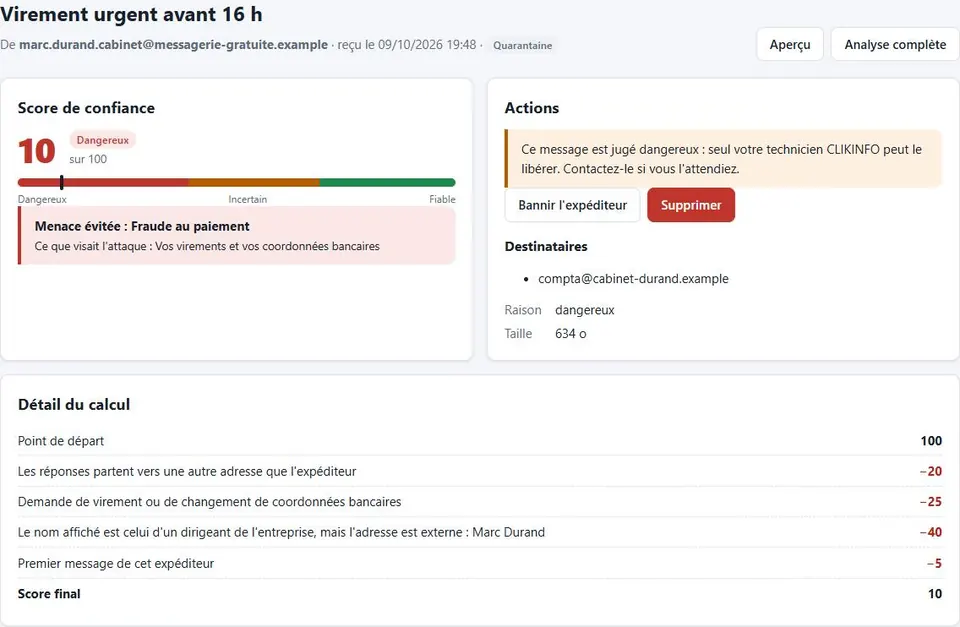Click the -5 penalty value

coord(934,563)
